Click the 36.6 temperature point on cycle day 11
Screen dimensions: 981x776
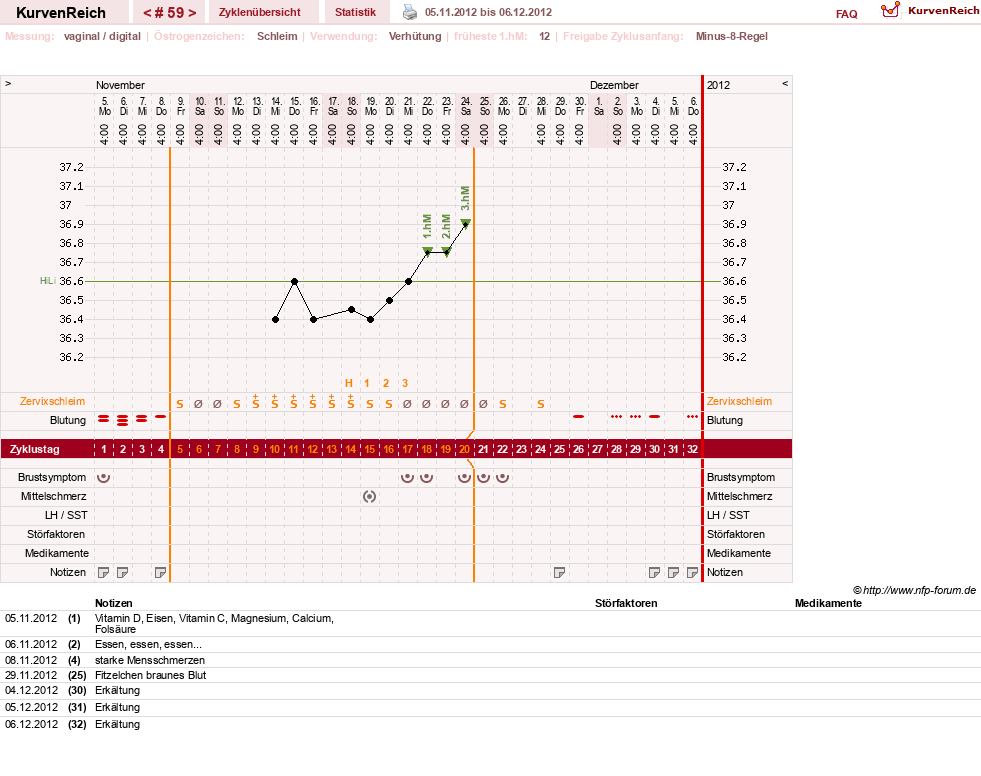tap(295, 282)
